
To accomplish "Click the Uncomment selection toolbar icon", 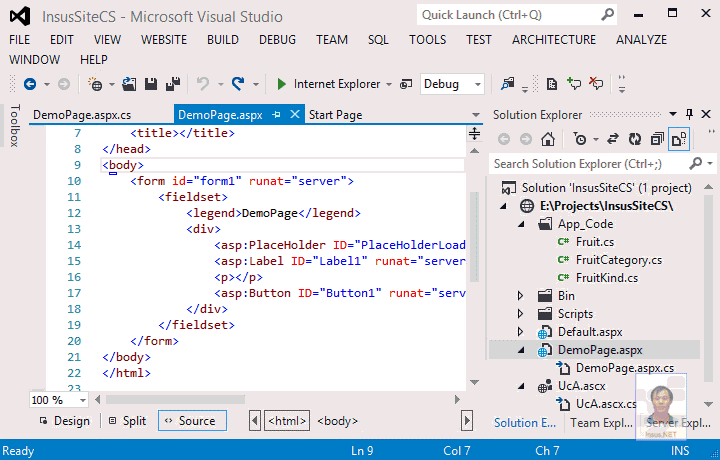I will [596, 84].
